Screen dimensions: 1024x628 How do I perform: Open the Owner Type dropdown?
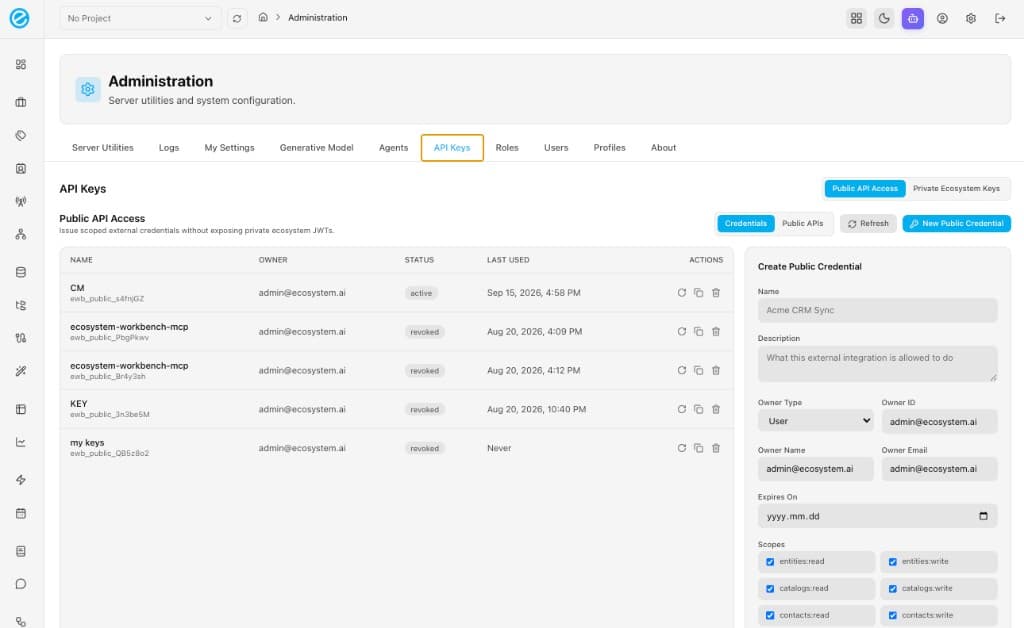pyautogui.click(x=815, y=421)
